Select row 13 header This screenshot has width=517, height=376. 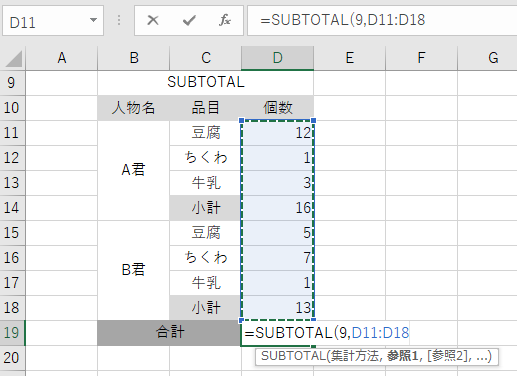pyautogui.click(x=12, y=183)
